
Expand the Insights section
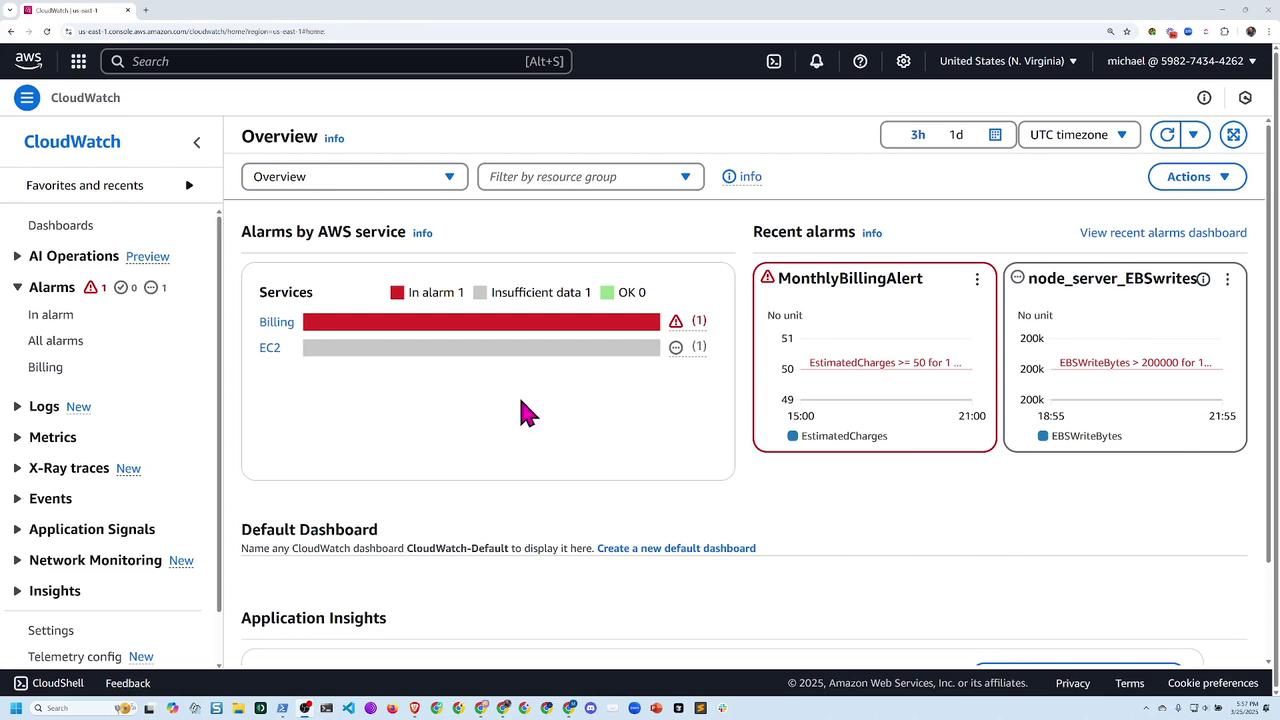click(x=17, y=591)
